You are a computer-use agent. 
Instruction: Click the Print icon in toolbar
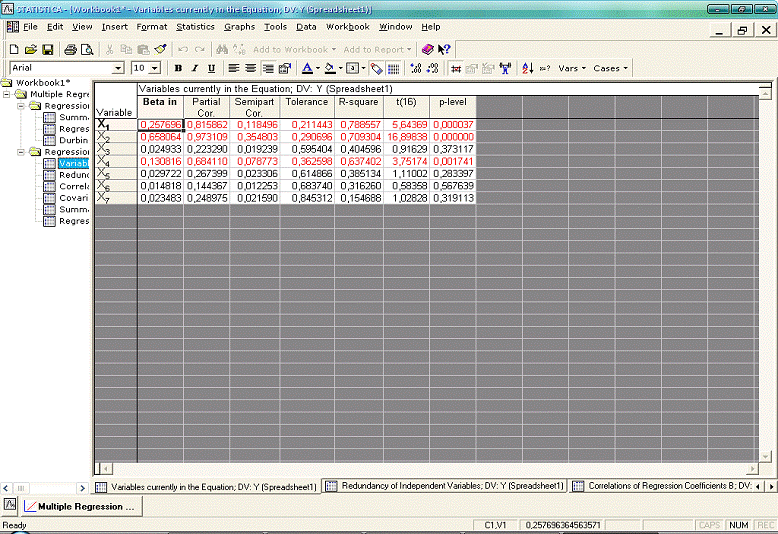point(70,49)
